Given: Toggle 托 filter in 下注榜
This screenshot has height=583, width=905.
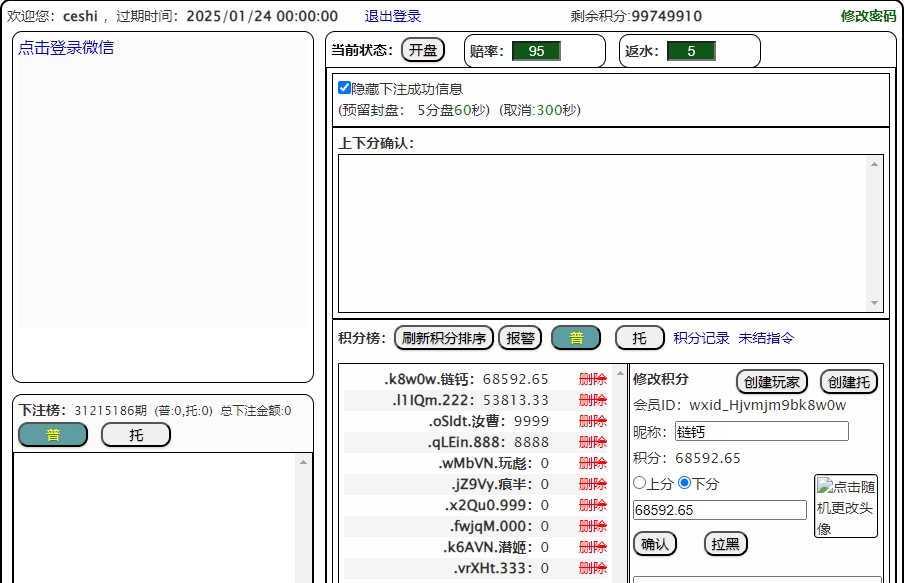Looking at the screenshot, I should [136, 435].
